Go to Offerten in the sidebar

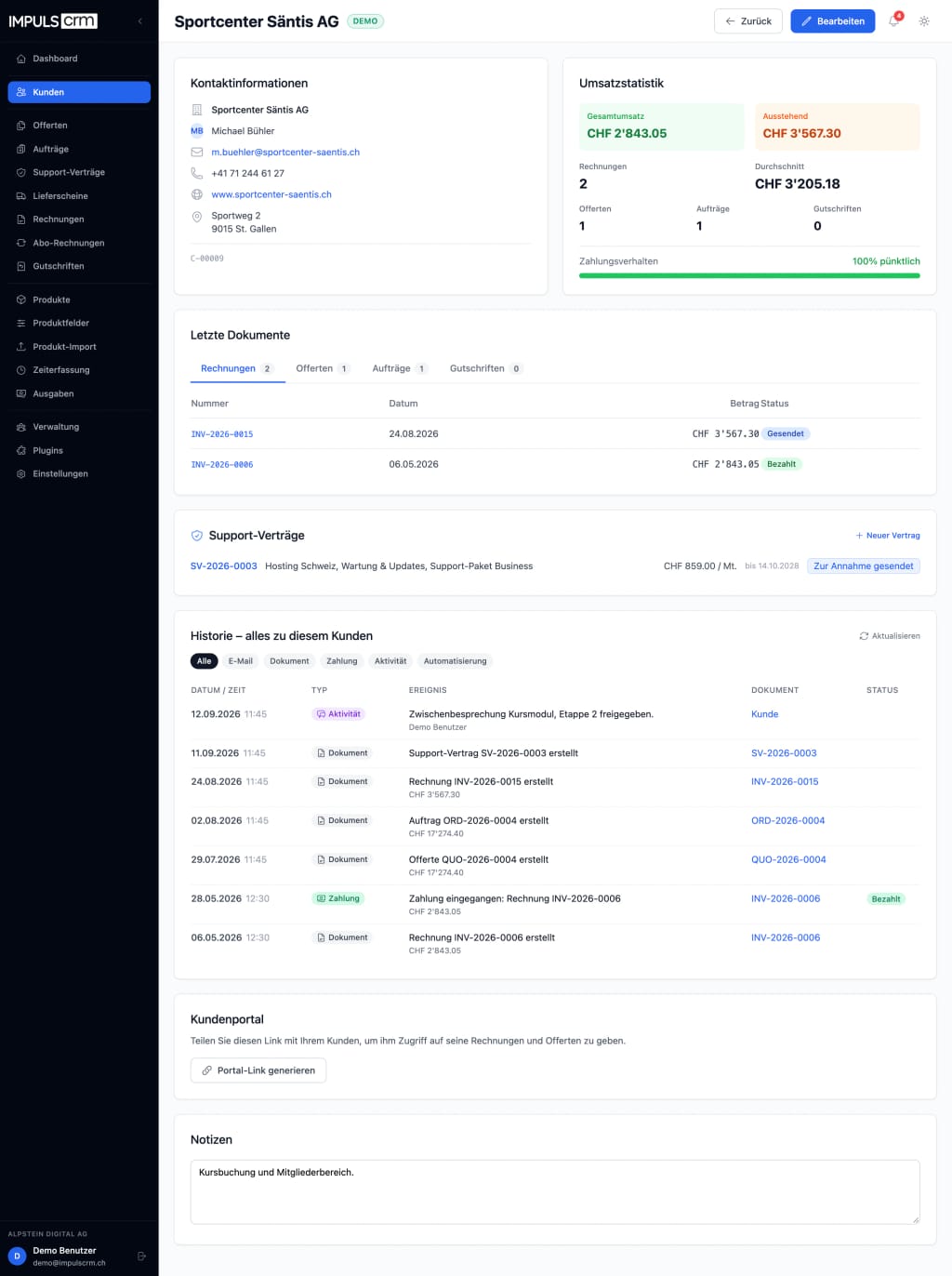pos(79,126)
